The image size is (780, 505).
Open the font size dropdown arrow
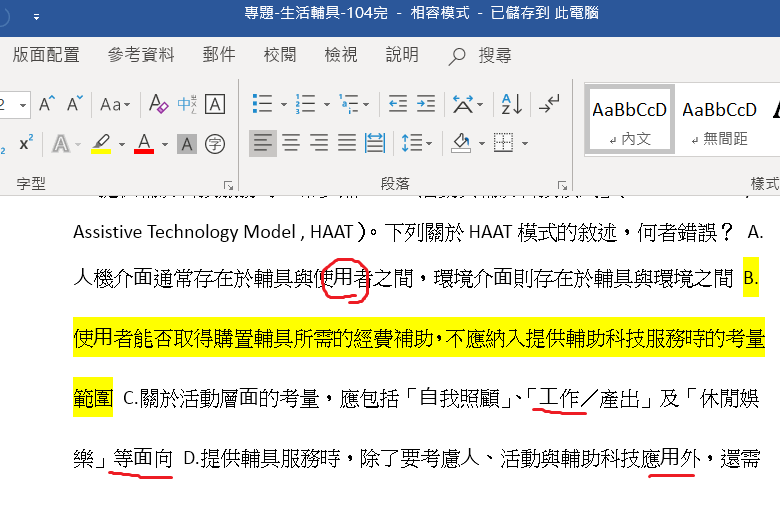pyautogui.click(x=23, y=105)
